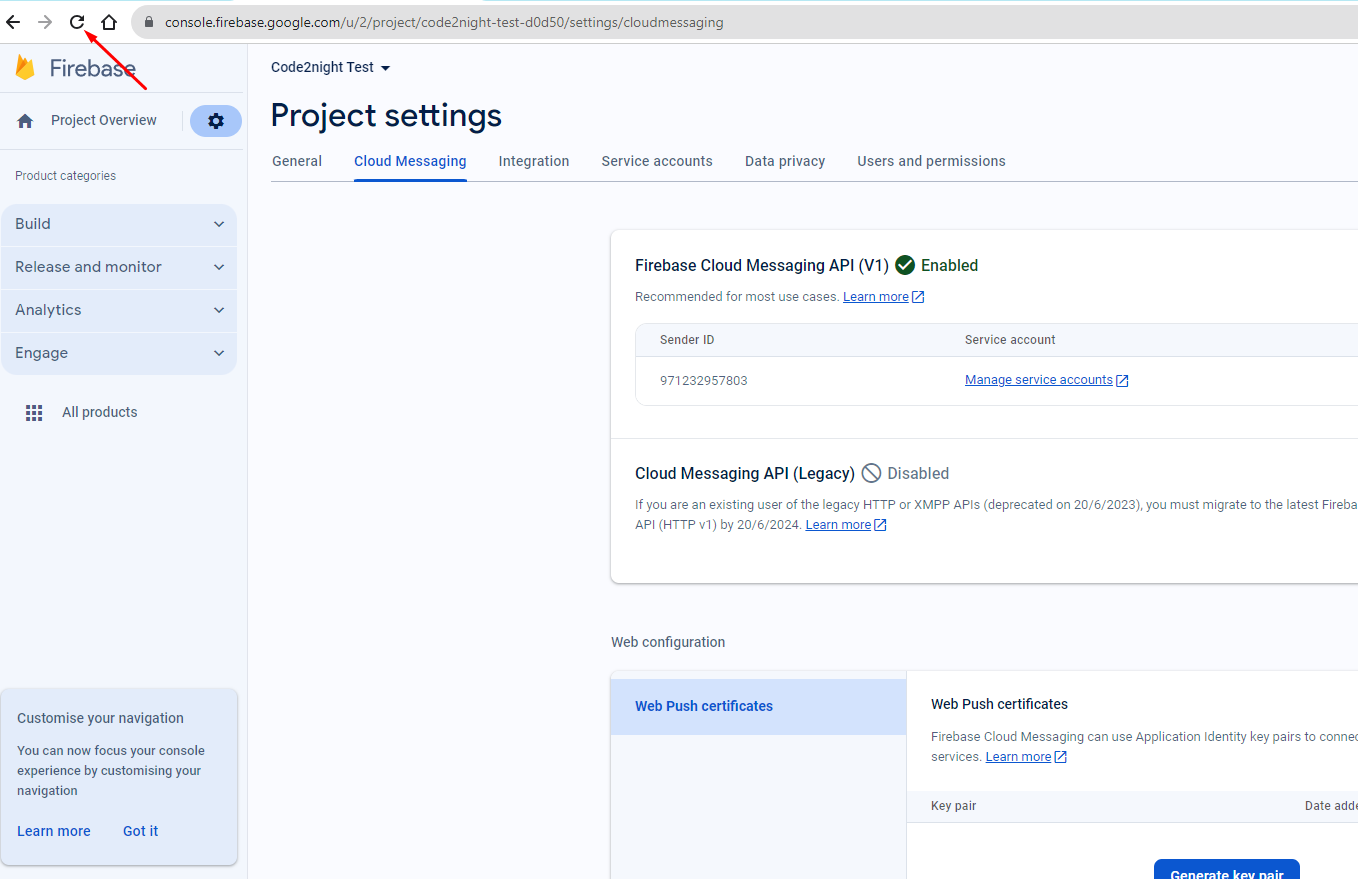Image resolution: width=1358 pixels, height=879 pixels.
Task: Click the Disabled circle-slash icon
Action: click(871, 473)
